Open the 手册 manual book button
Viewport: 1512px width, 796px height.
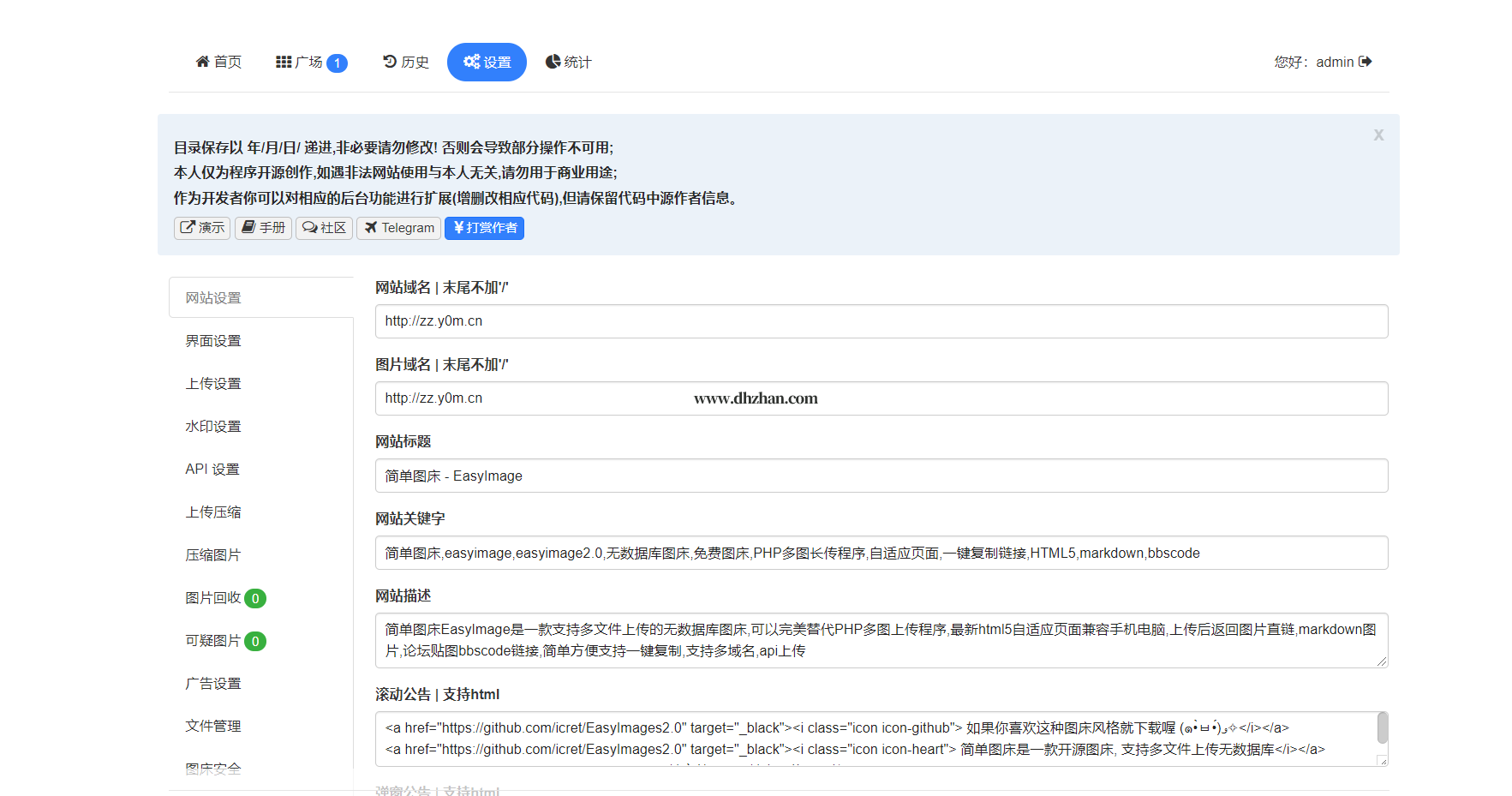pyautogui.click(x=263, y=228)
